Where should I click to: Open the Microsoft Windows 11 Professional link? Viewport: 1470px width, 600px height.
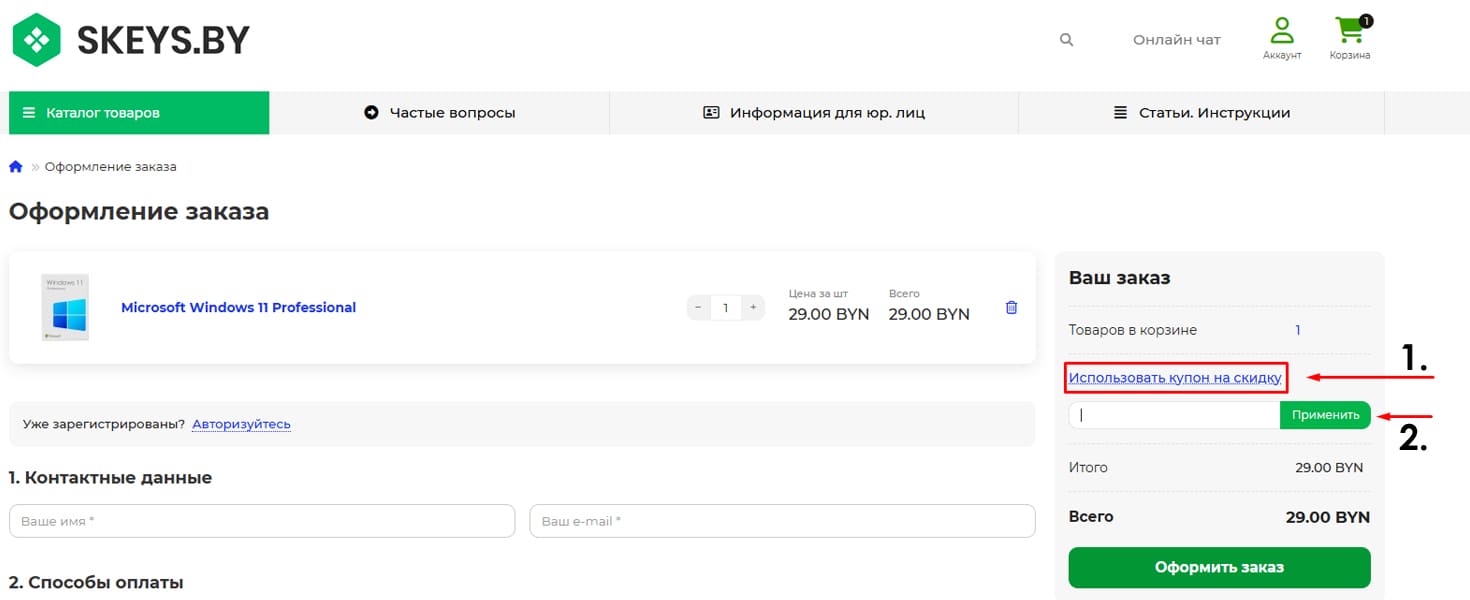point(238,308)
